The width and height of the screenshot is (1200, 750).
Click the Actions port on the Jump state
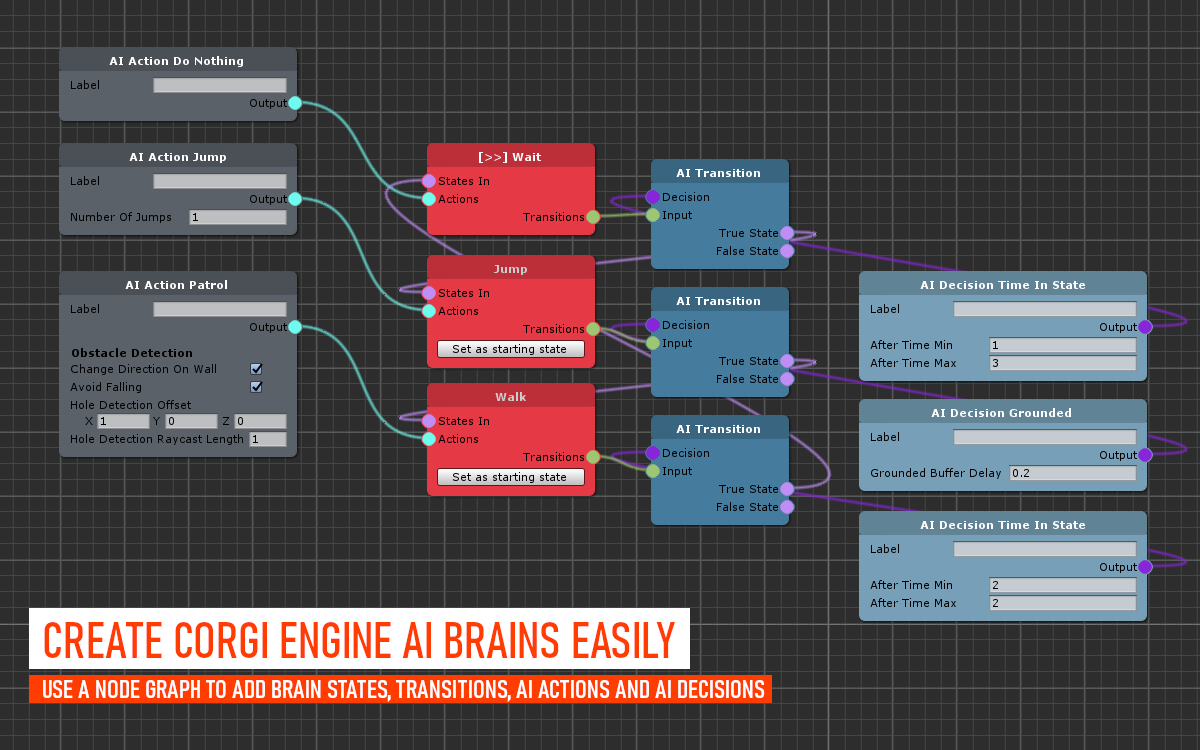coord(429,311)
